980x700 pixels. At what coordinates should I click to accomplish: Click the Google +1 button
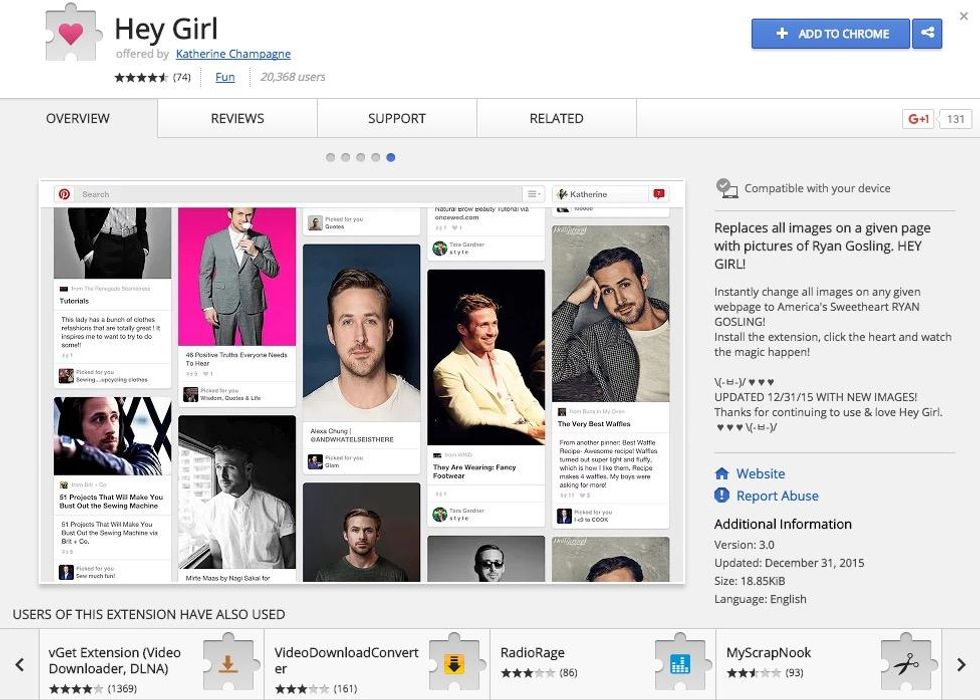click(918, 119)
